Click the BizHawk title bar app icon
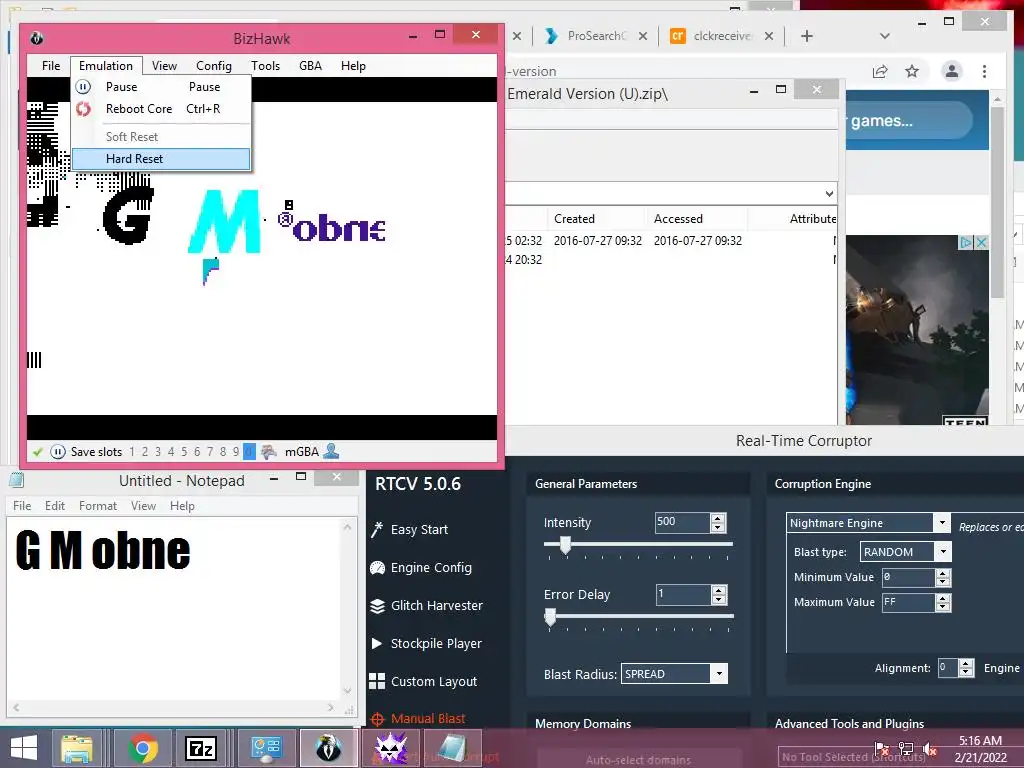 click(x=37, y=39)
